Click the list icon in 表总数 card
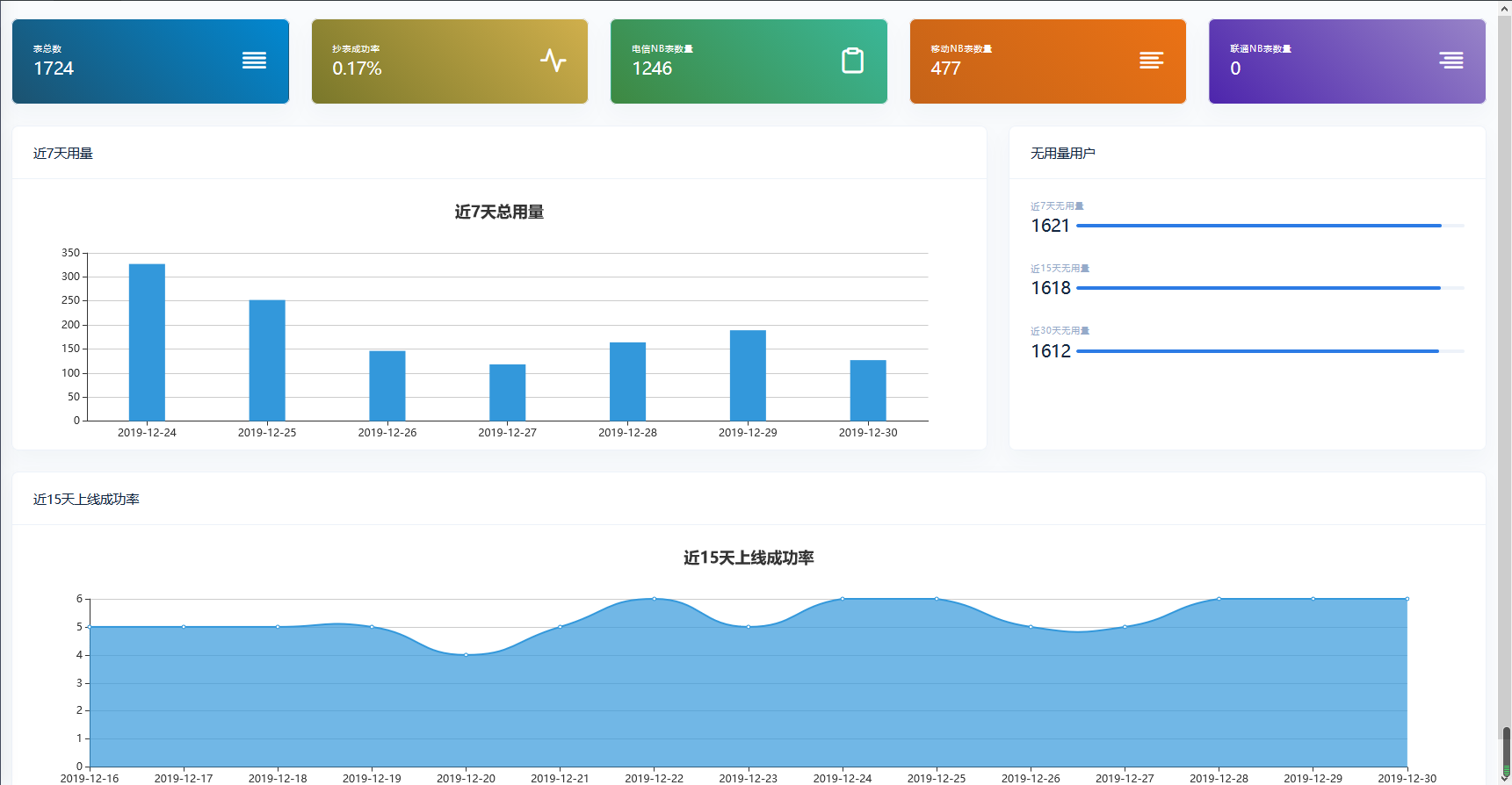The width and height of the screenshot is (1512, 785). point(254,61)
